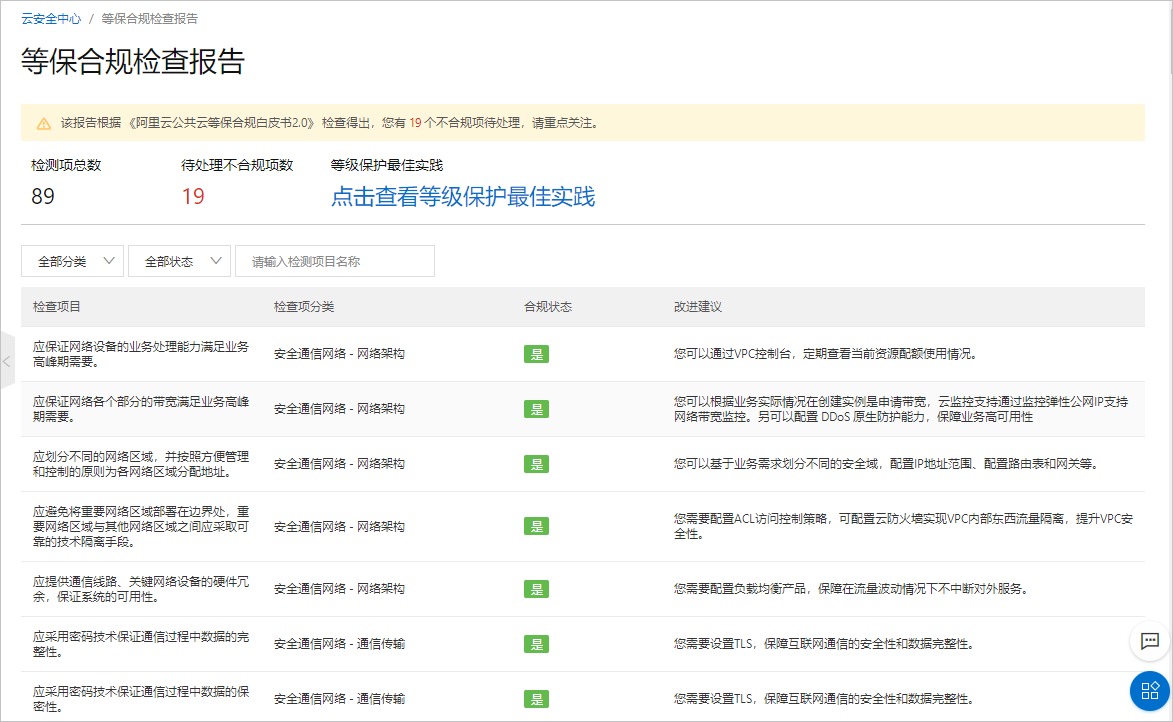This screenshot has width=1173, height=722.
Task: Click the 检查项分类 column header
Action: click(x=304, y=307)
